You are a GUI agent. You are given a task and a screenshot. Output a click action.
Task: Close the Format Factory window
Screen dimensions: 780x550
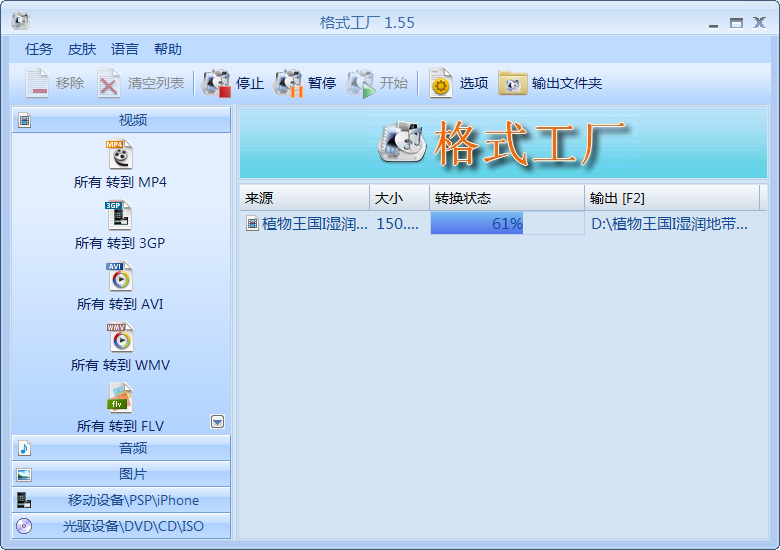(x=759, y=23)
